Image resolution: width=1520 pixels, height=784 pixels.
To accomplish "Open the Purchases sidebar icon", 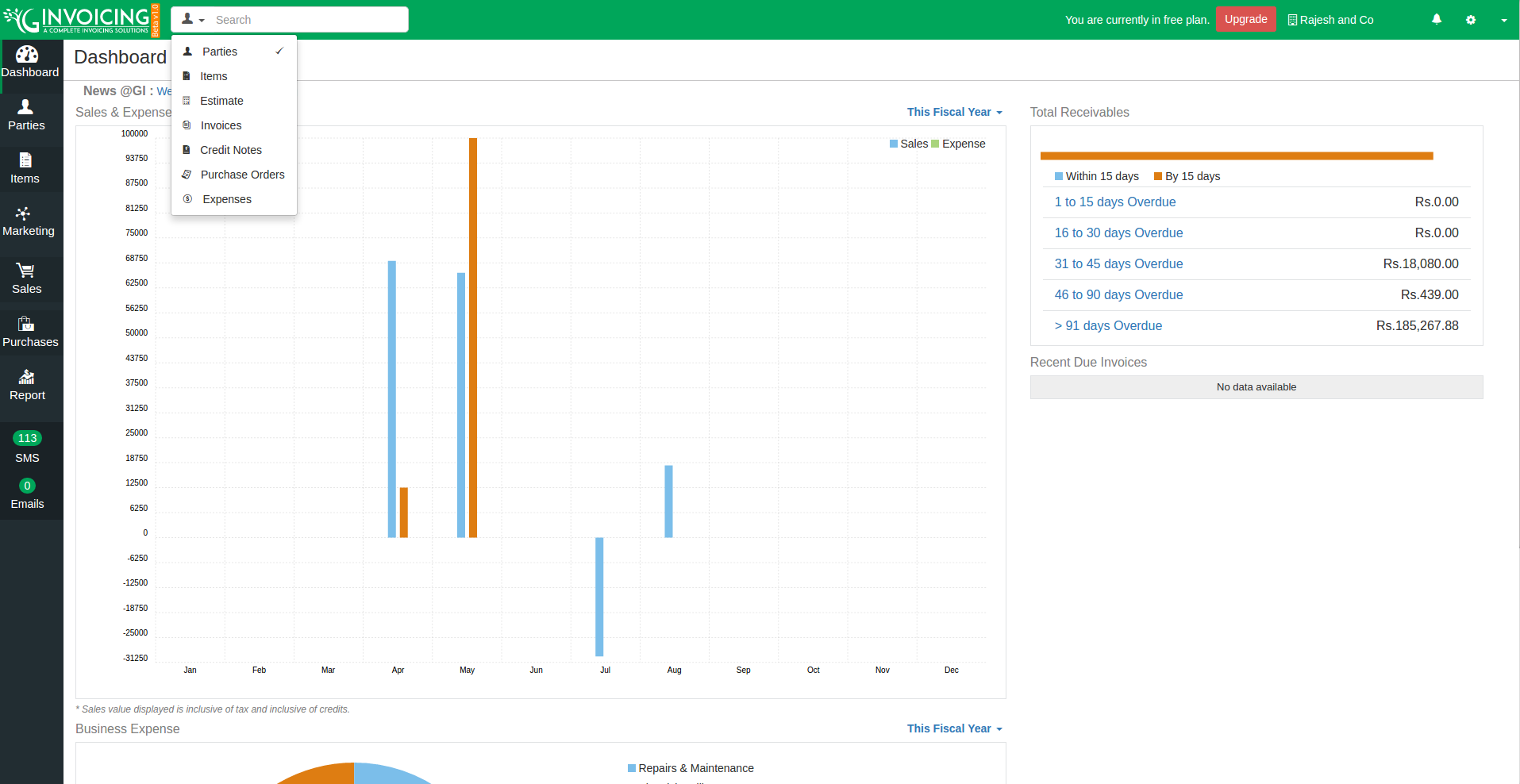I will (26, 323).
